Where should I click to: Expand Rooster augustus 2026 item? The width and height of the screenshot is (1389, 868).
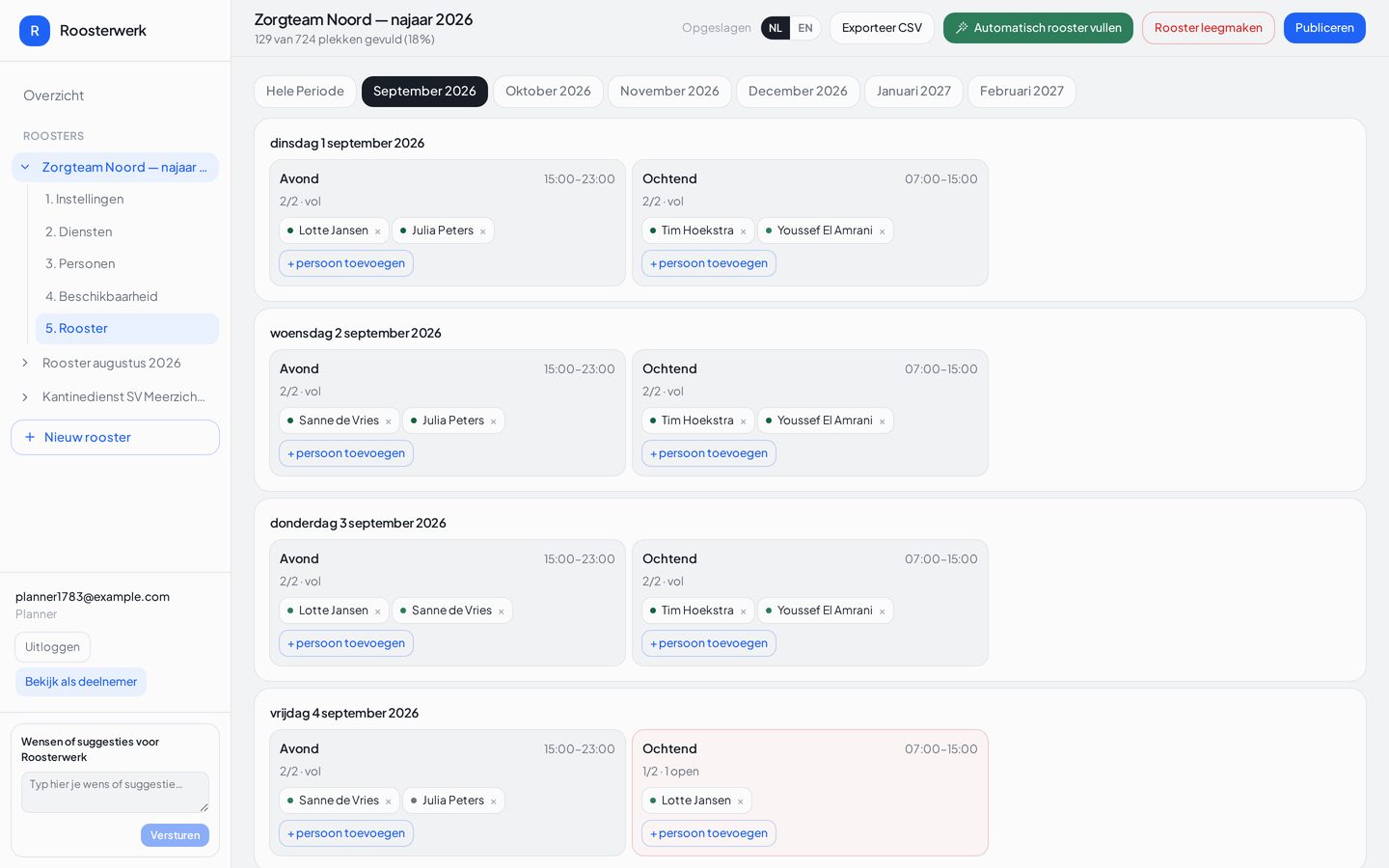(x=25, y=363)
